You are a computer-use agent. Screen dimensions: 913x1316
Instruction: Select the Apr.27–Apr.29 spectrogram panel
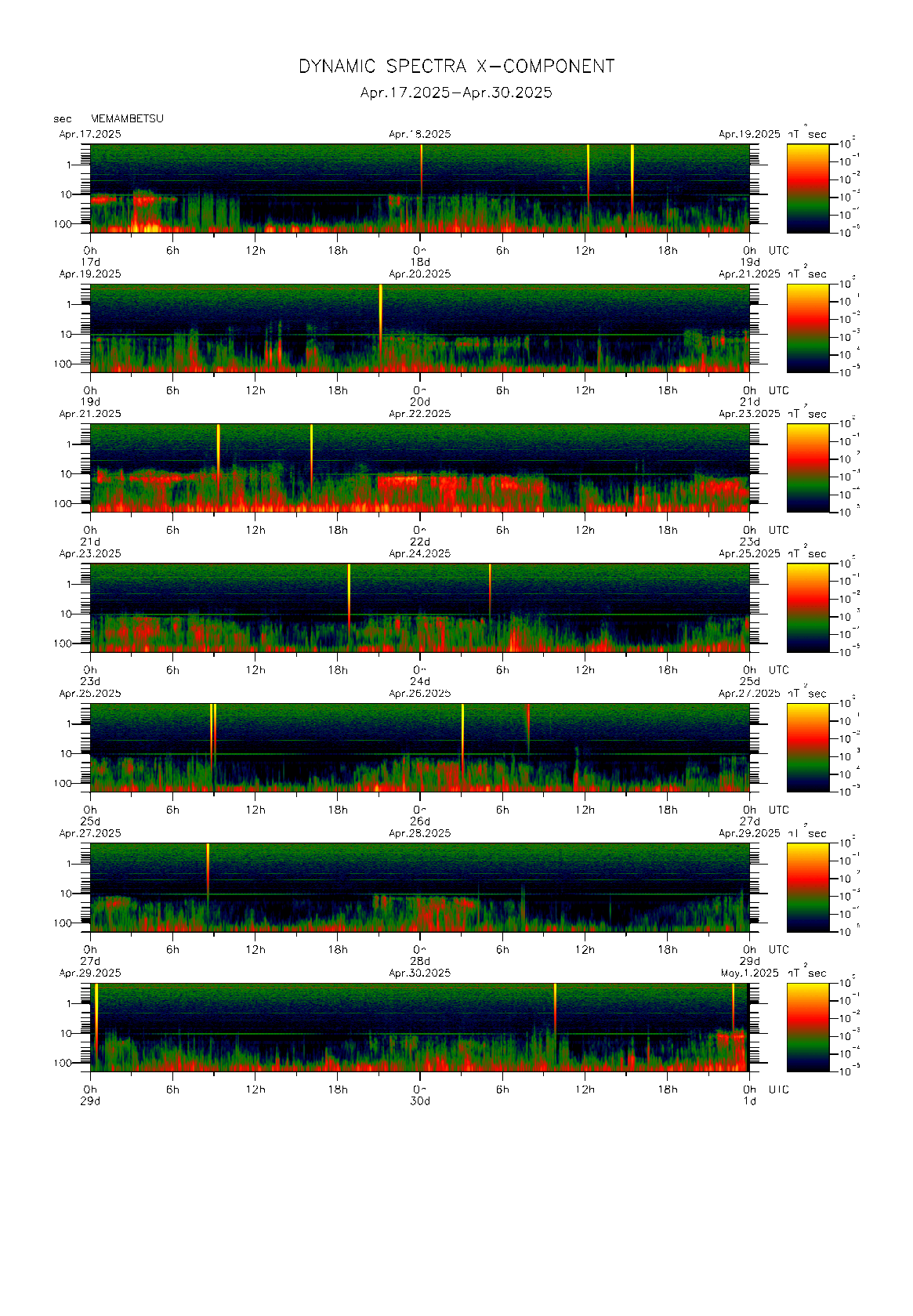pyautogui.click(x=420, y=887)
